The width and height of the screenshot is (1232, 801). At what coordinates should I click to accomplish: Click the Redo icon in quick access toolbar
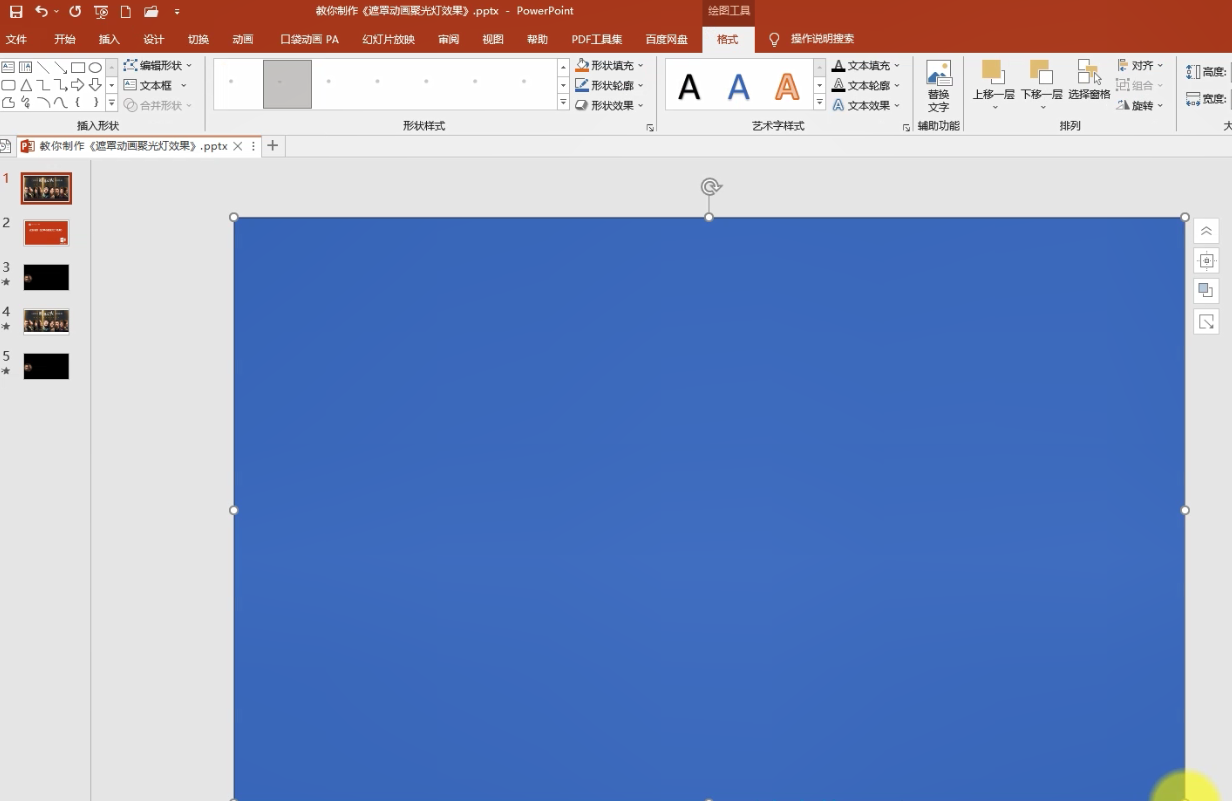[x=75, y=11]
